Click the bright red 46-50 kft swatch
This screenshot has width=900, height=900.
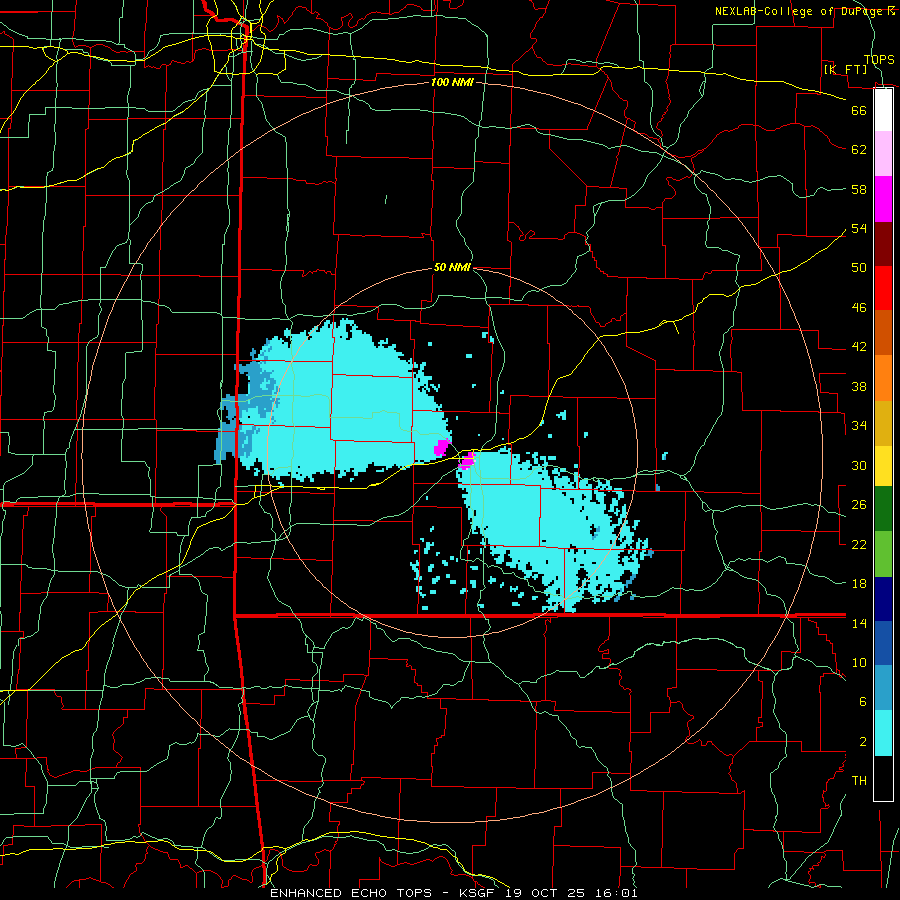click(x=883, y=288)
